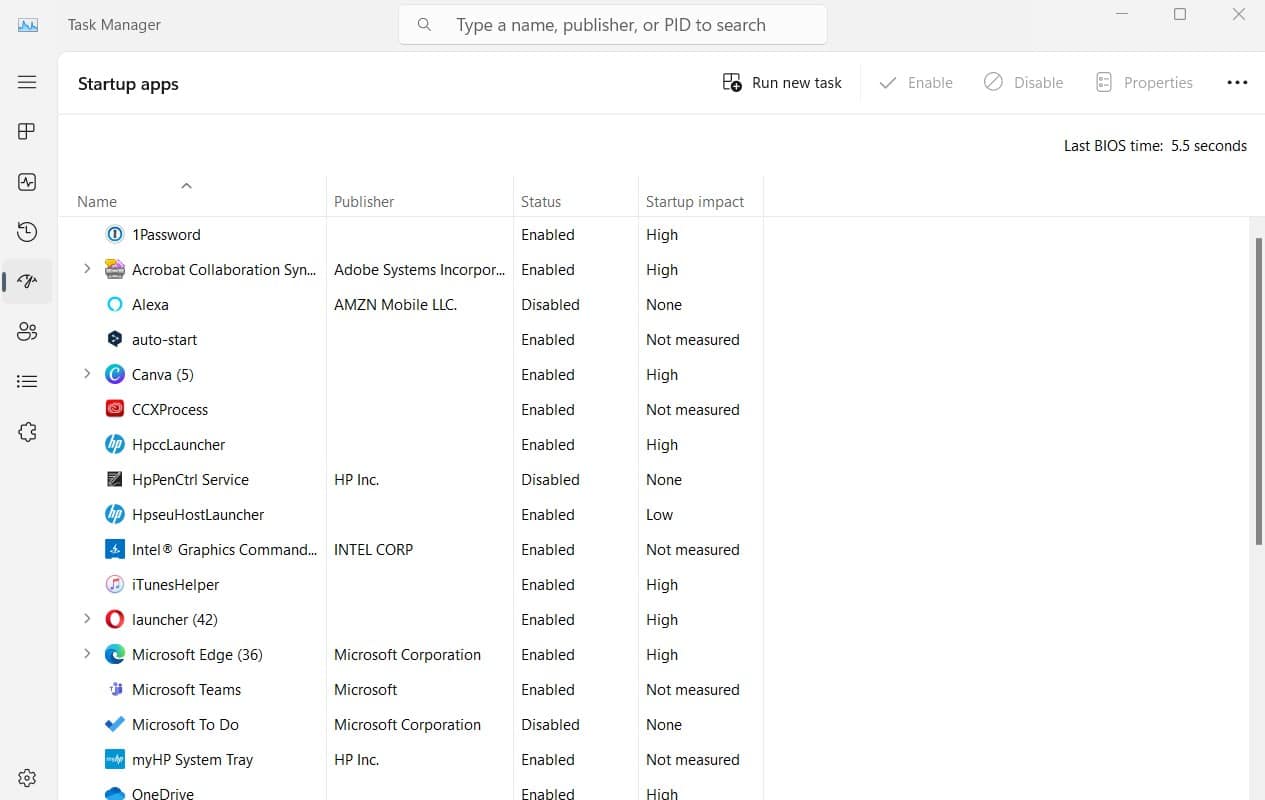Viewport: 1265px width, 800px height.
Task: Select the CCXProcess row name
Action: point(170,410)
